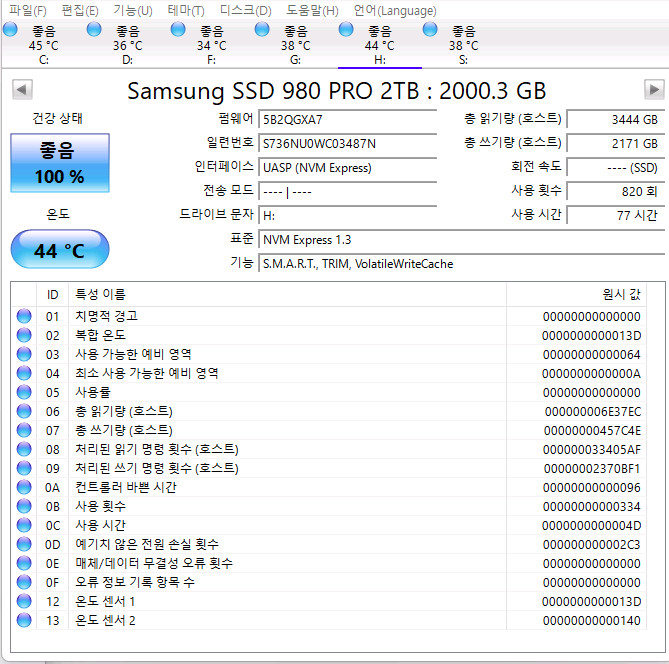The height and width of the screenshot is (664, 669).
Task: Click total host reads value 3444 GB
Action: (x=616, y=119)
